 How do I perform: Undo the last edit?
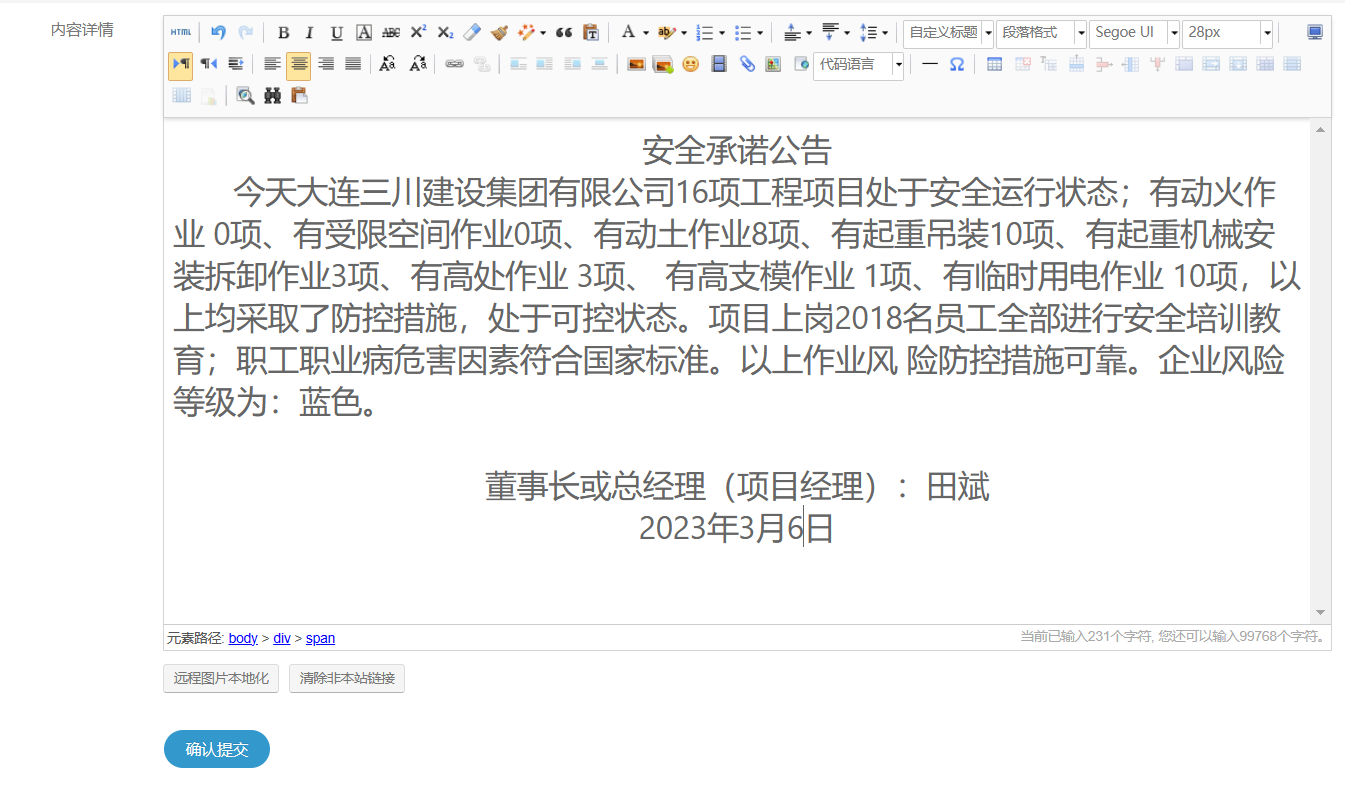(x=218, y=33)
